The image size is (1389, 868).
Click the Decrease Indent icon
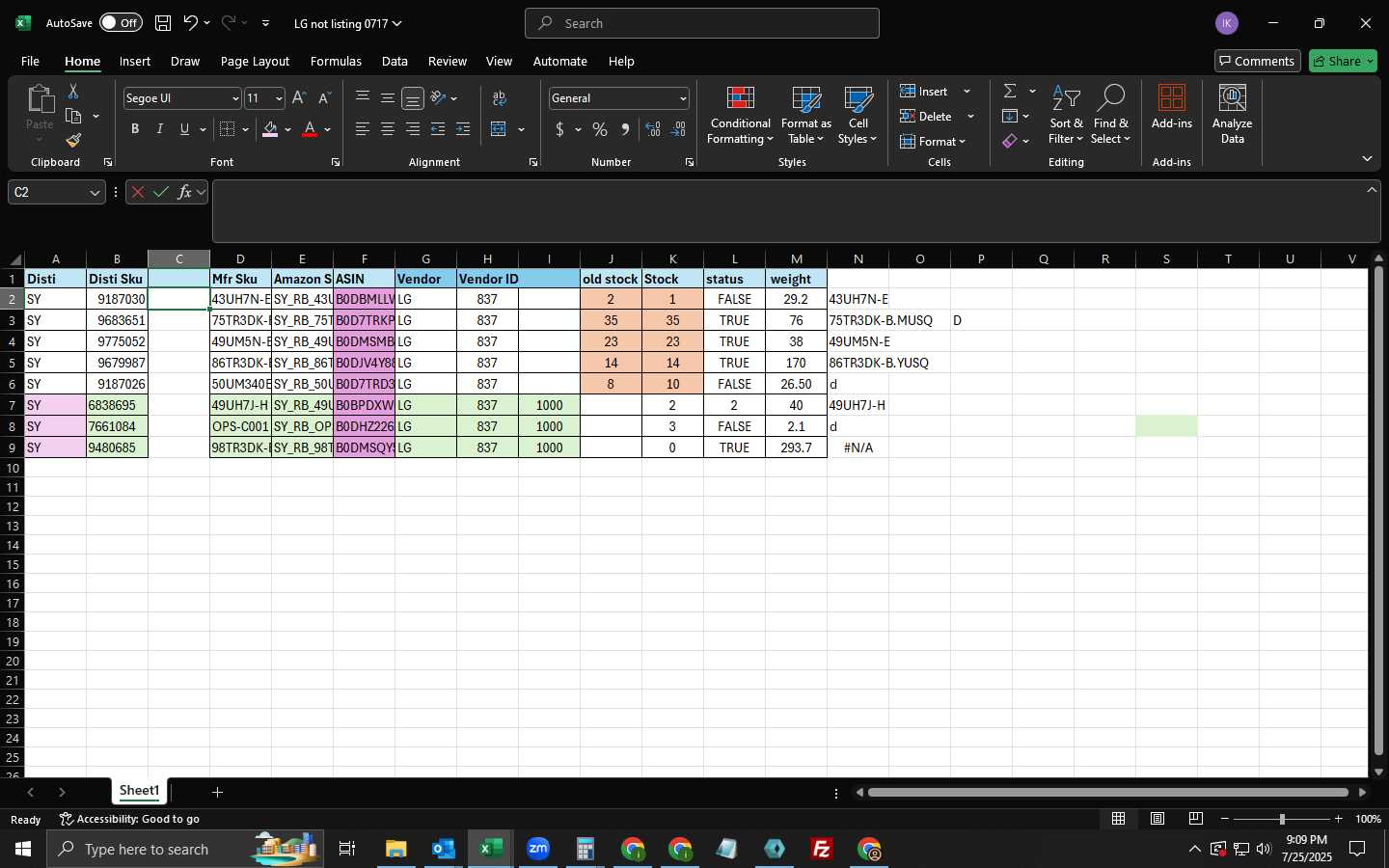click(438, 129)
